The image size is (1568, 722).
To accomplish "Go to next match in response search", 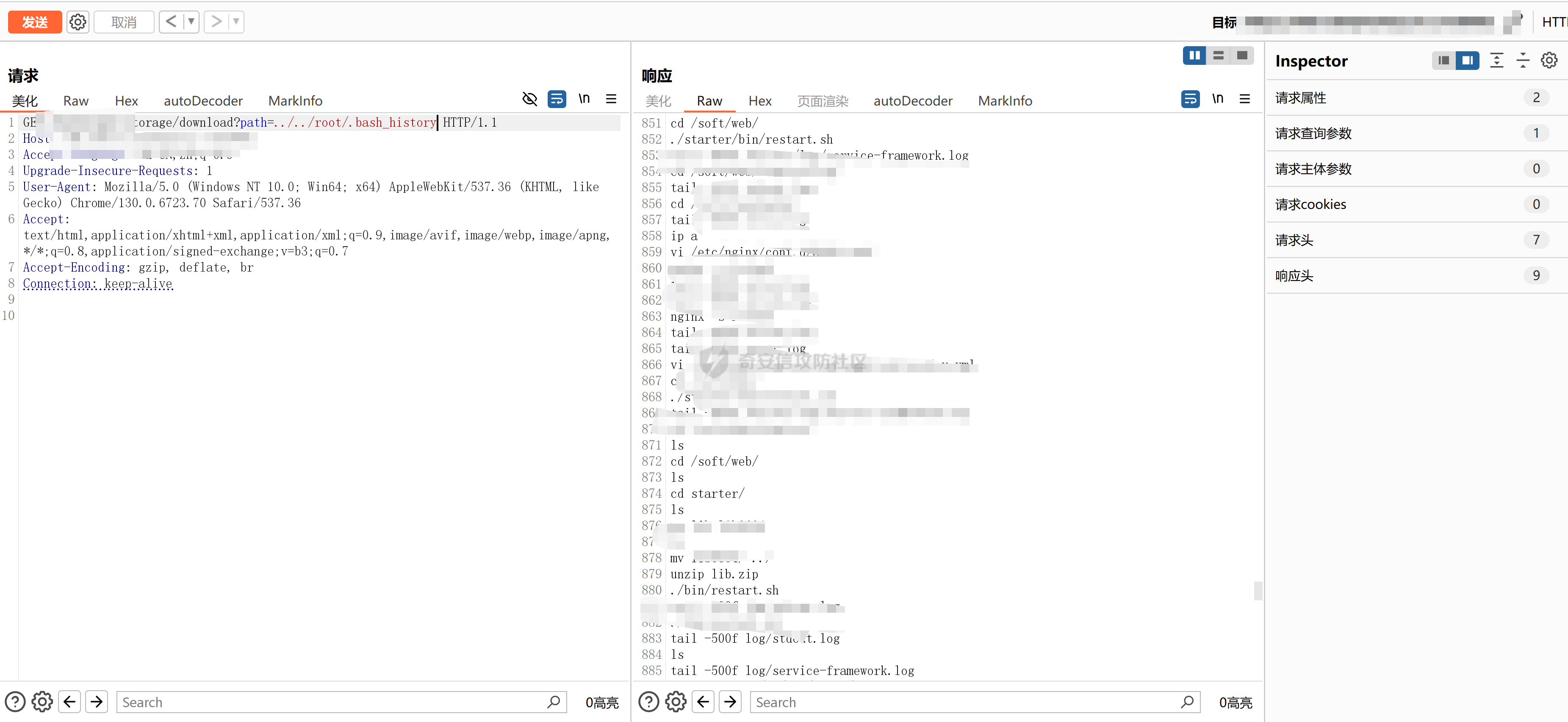I will click(x=730, y=702).
